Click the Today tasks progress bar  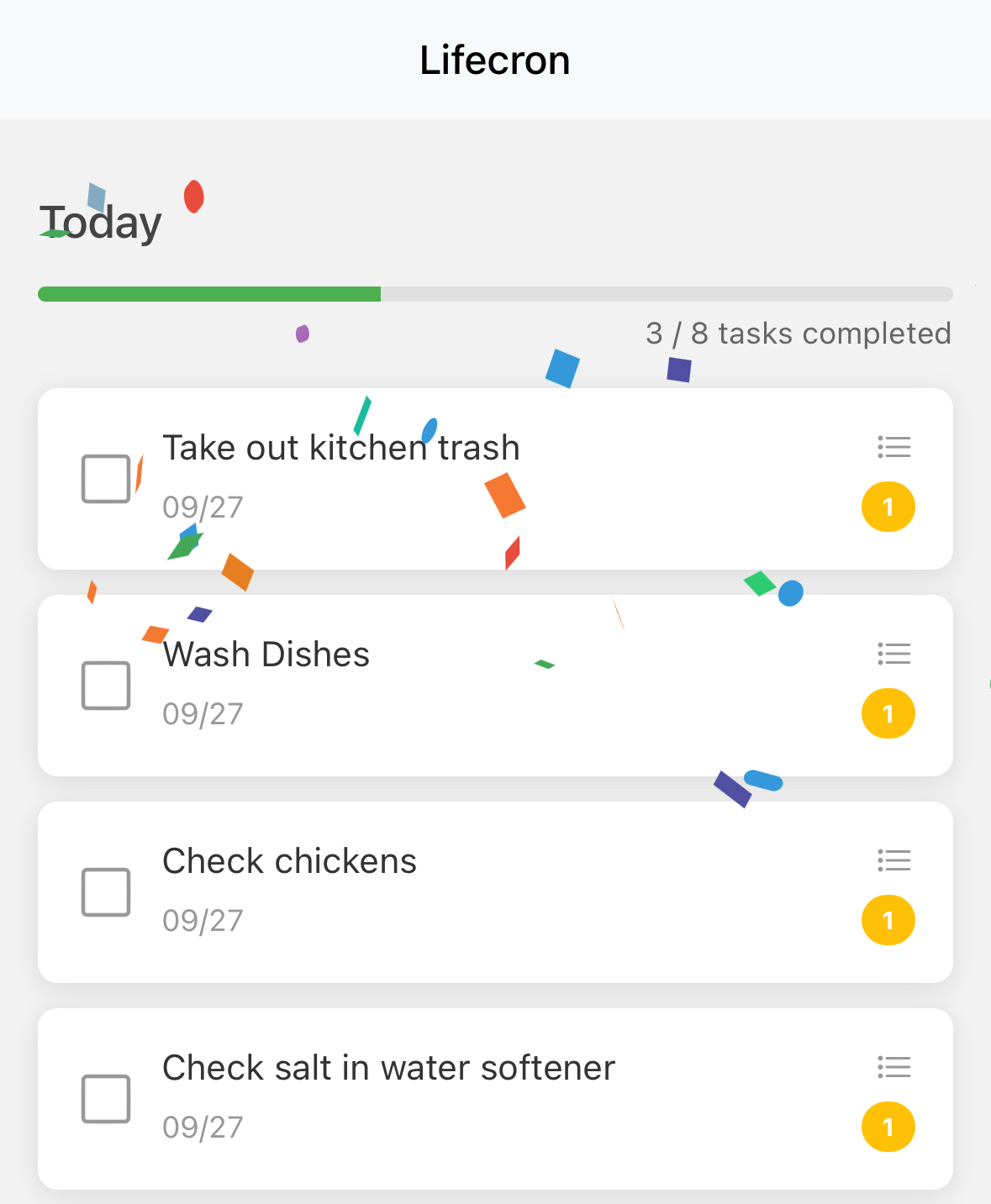(495, 294)
